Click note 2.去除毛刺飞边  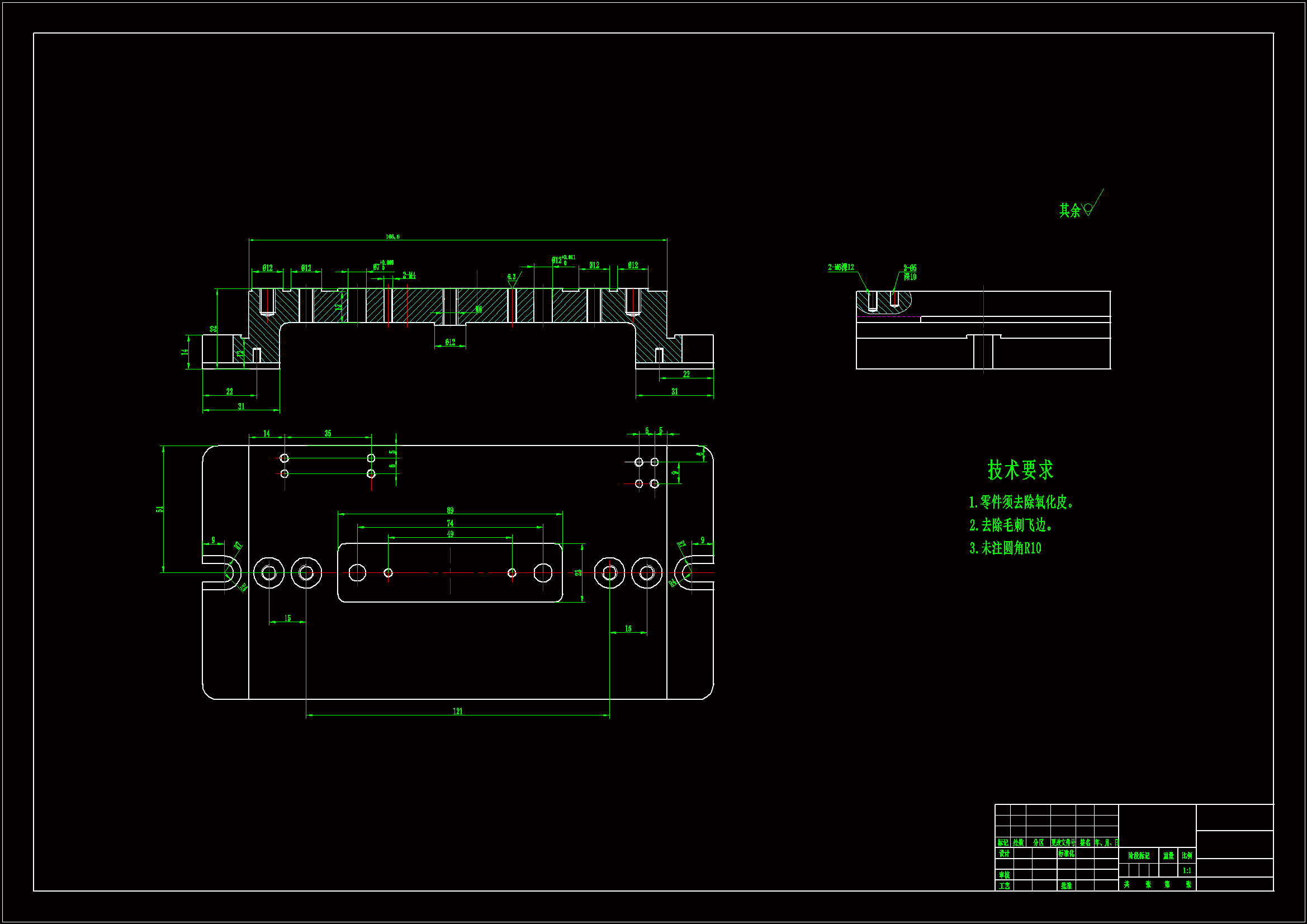[1011, 525]
